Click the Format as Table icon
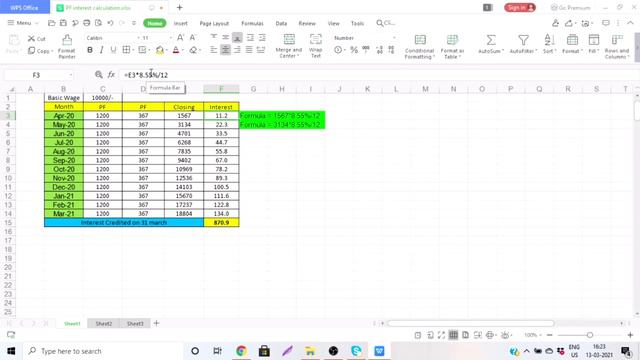Screen dimensions: 640x360 [x=452, y=40]
